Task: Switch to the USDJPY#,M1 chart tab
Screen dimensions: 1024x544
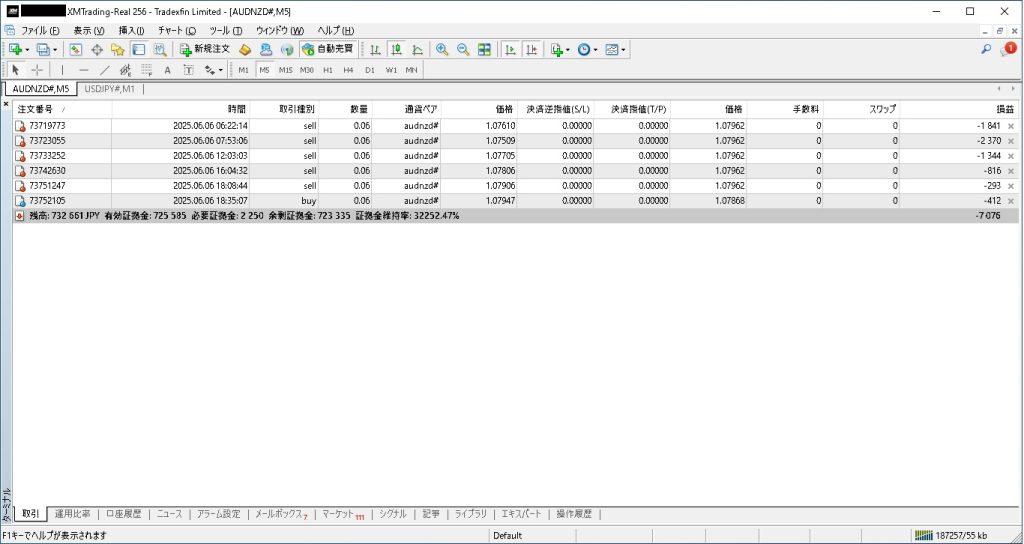Action: [110, 89]
